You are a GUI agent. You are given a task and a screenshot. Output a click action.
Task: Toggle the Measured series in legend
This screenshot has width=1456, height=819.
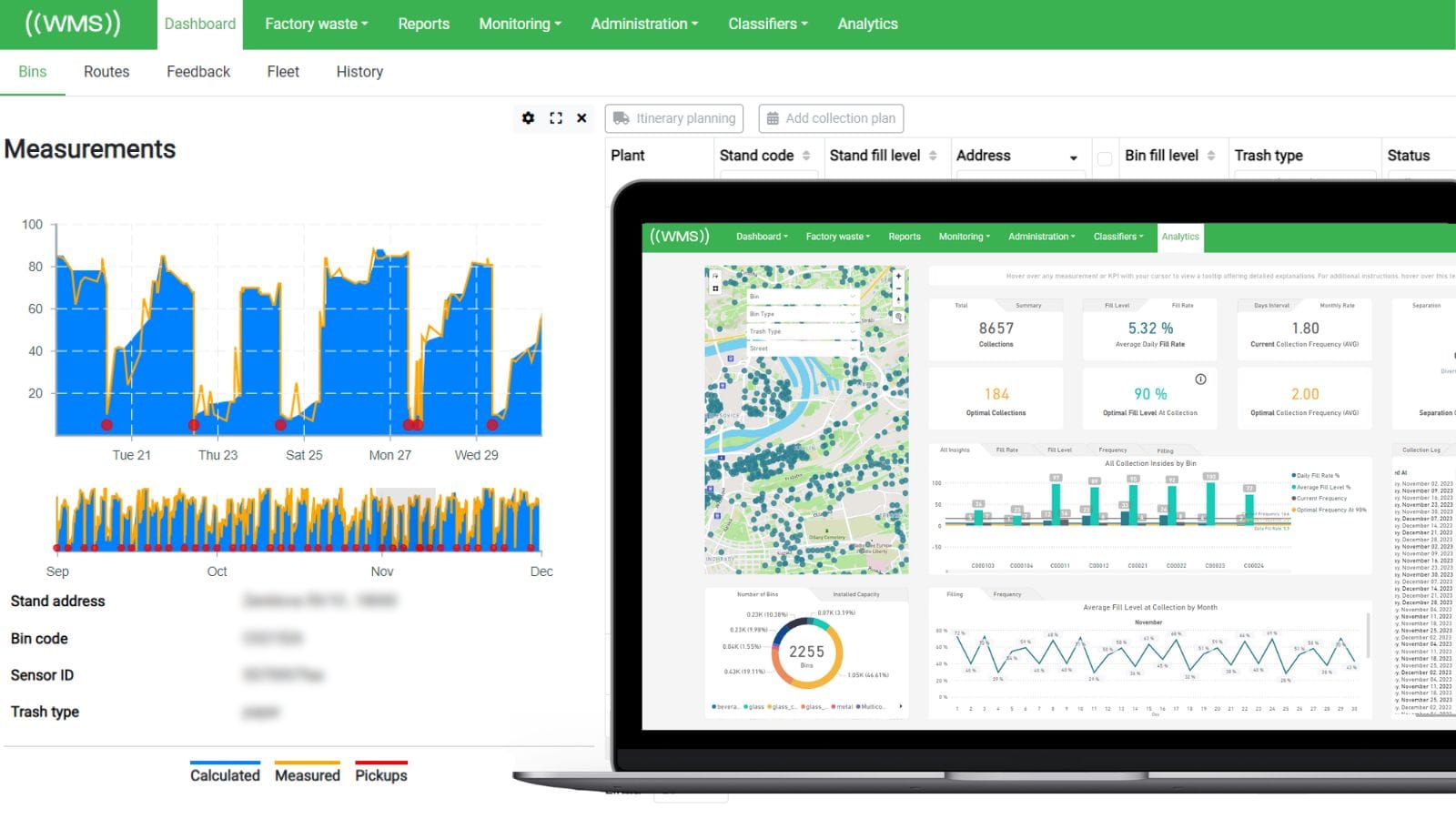[x=307, y=774]
